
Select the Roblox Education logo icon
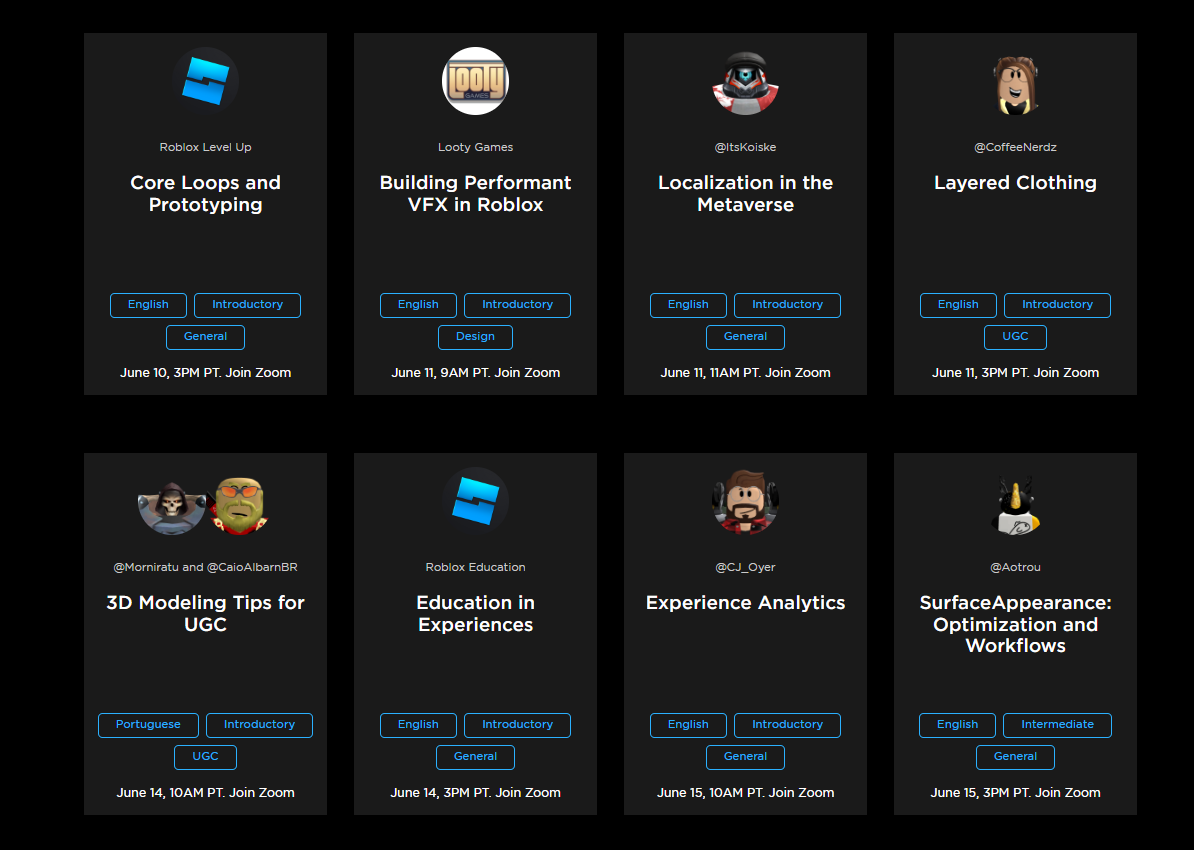[475, 501]
